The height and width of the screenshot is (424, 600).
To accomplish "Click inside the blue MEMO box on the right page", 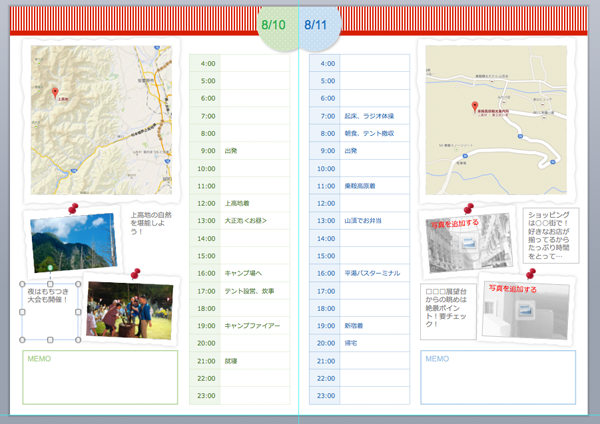I will pos(497,381).
